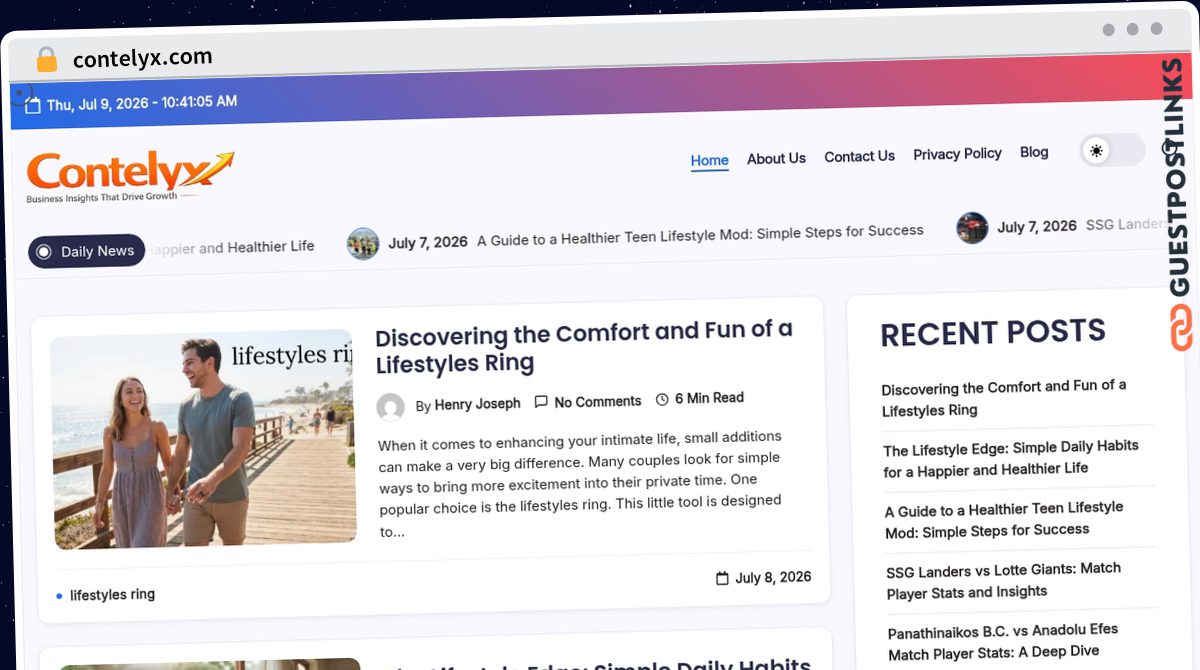
Task: Click the Contelyx logo
Action: (x=130, y=176)
